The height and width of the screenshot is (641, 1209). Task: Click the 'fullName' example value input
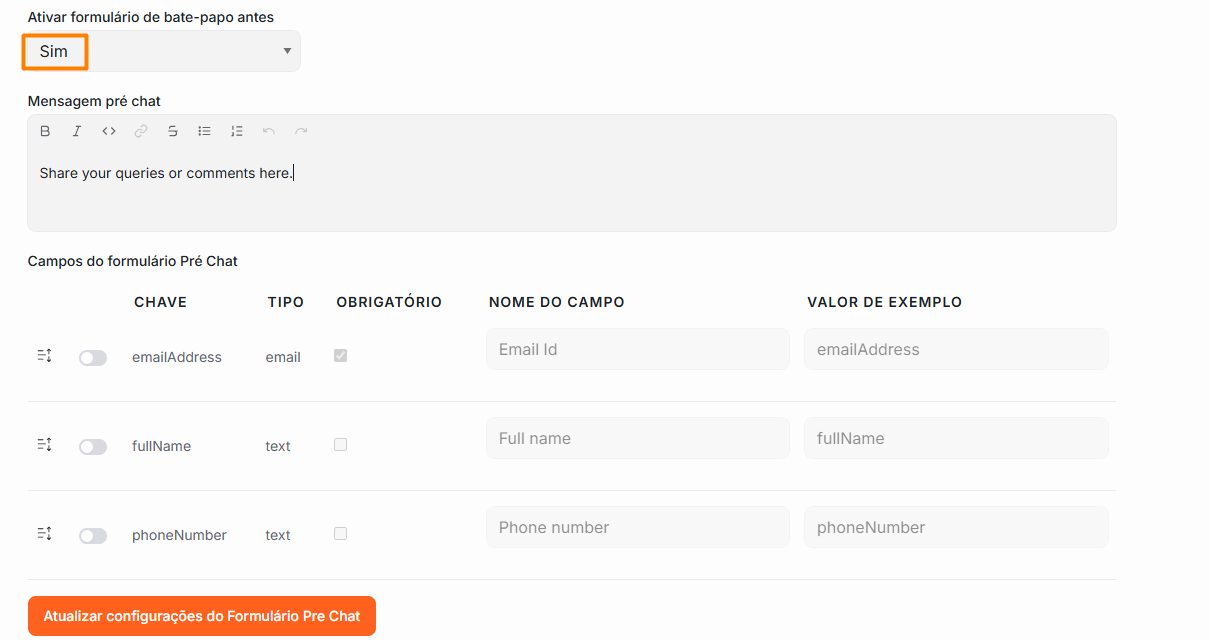point(956,438)
